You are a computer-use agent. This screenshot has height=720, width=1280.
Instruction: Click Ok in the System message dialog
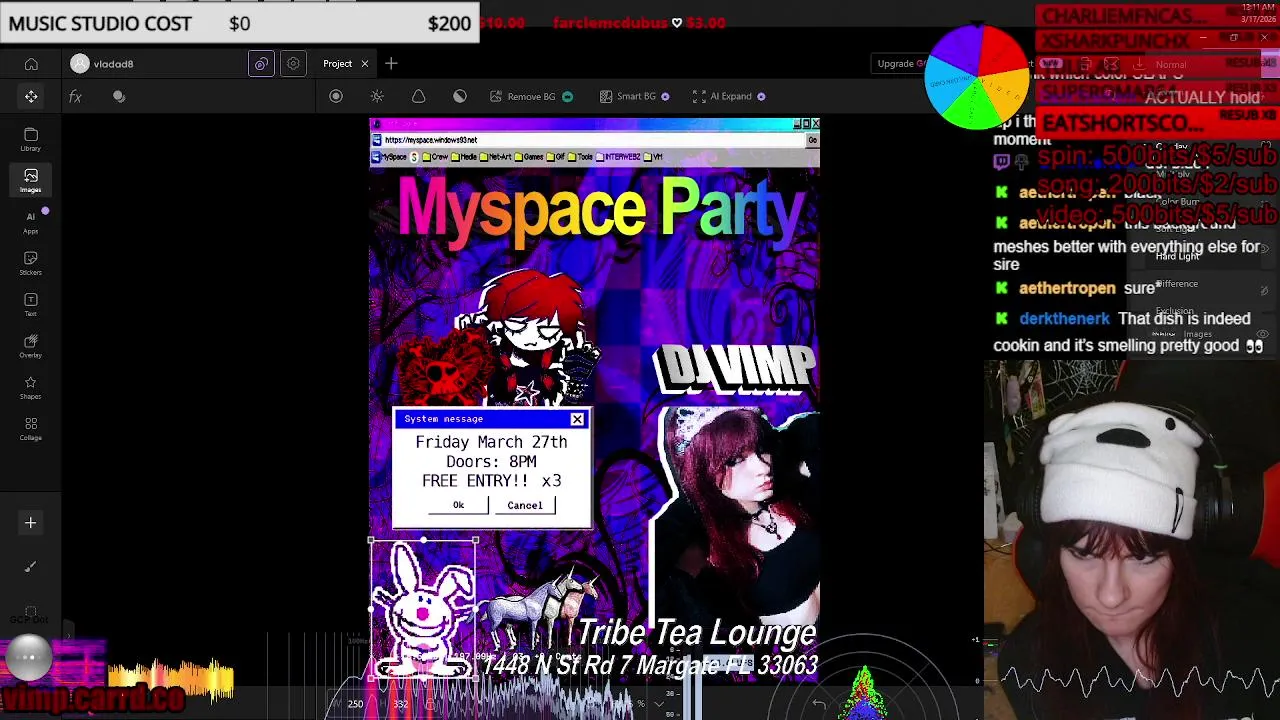point(458,505)
